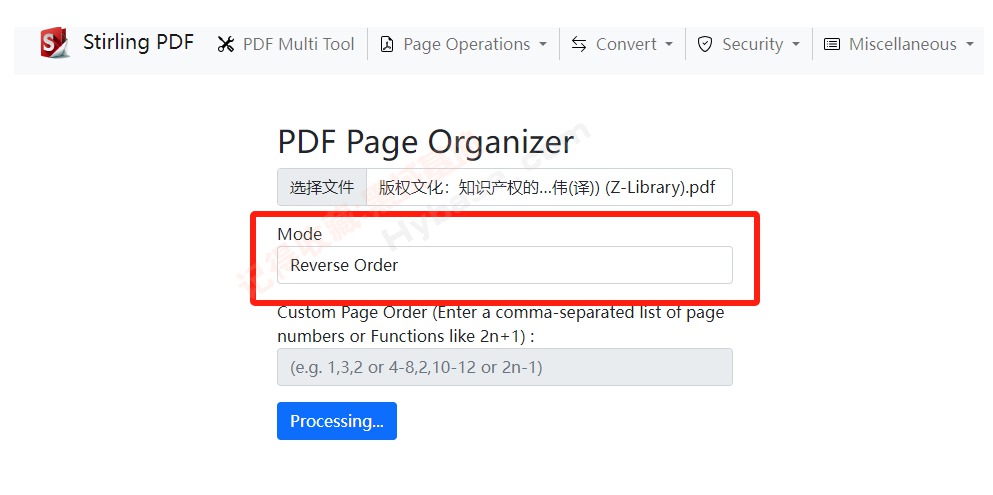Viewport: 993px width, 495px height.
Task: Click the PDF Multi Tool wrench icon
Action: (225, 44)
